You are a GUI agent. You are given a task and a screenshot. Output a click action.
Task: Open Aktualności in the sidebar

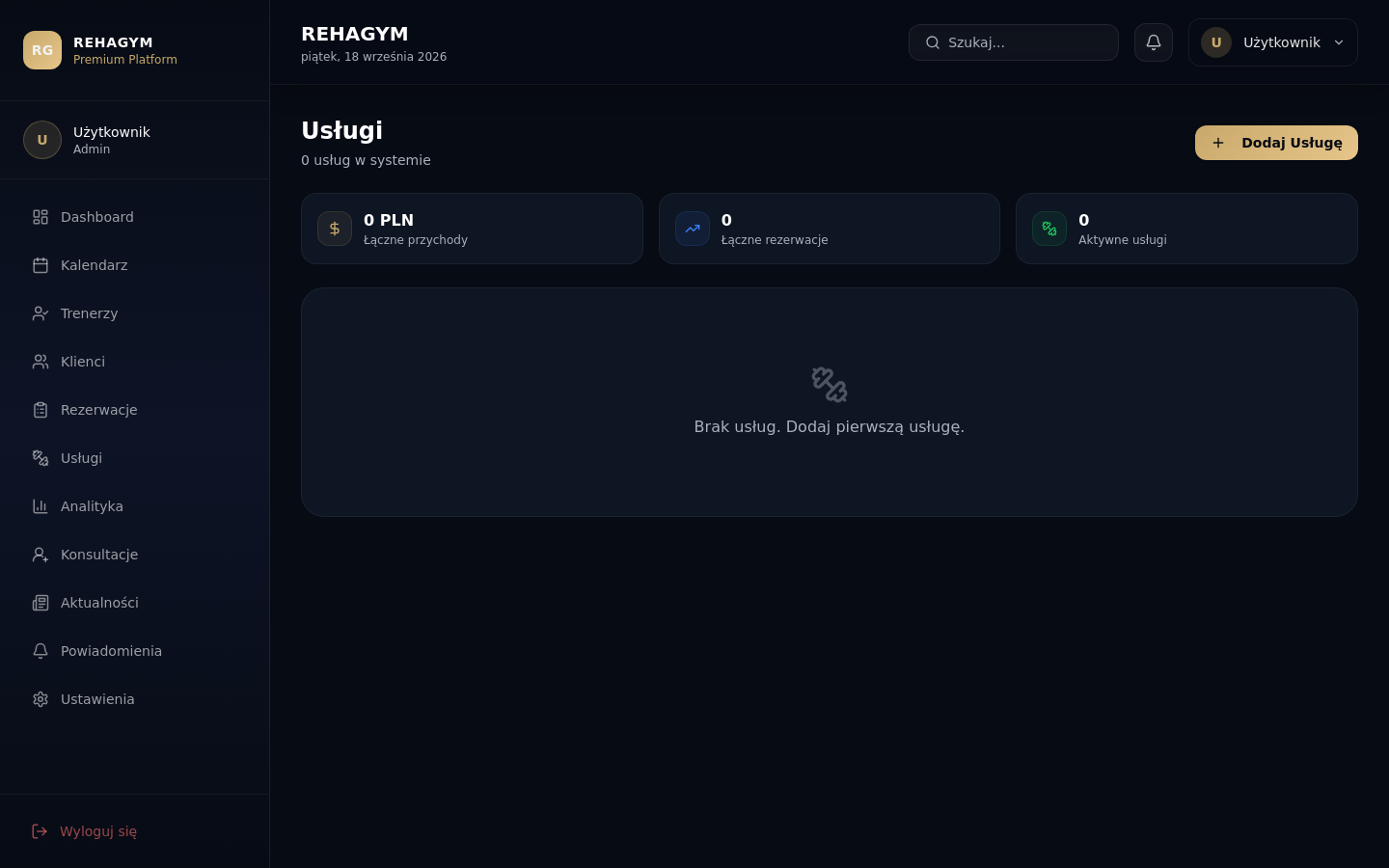[134, 603]
